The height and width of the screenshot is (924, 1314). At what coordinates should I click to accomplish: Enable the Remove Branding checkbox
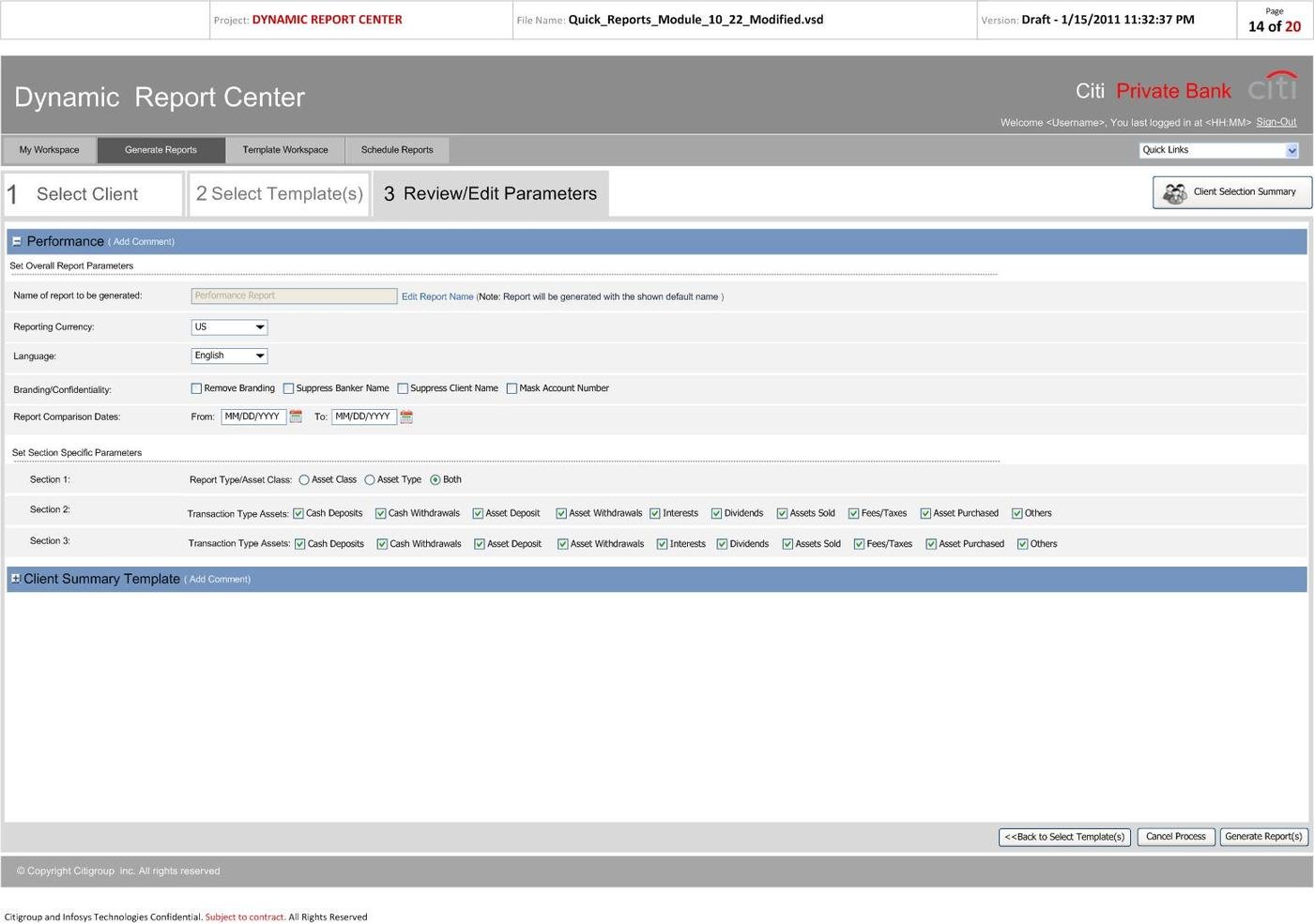pos(196,387)
